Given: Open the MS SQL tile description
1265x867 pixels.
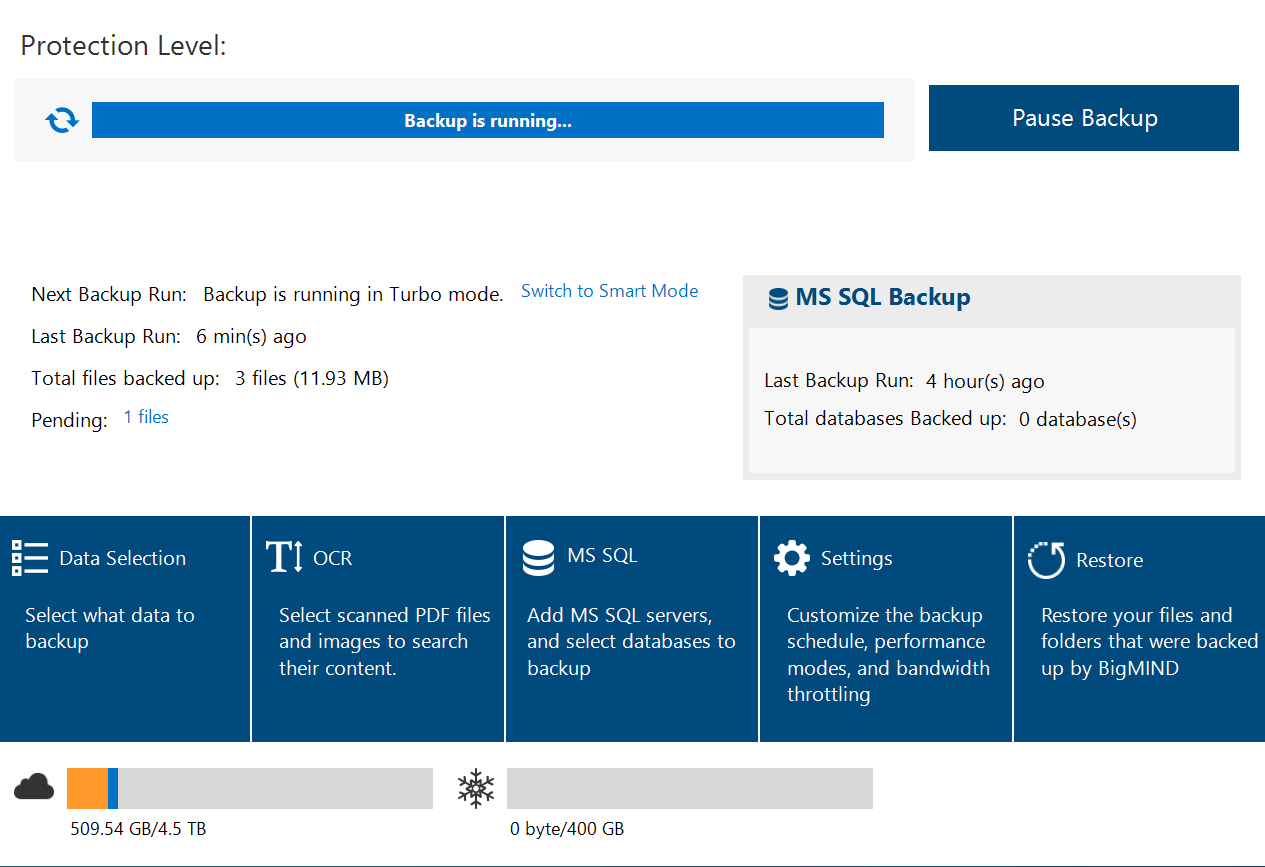Looking at the screenshot, I should [631, 641].
